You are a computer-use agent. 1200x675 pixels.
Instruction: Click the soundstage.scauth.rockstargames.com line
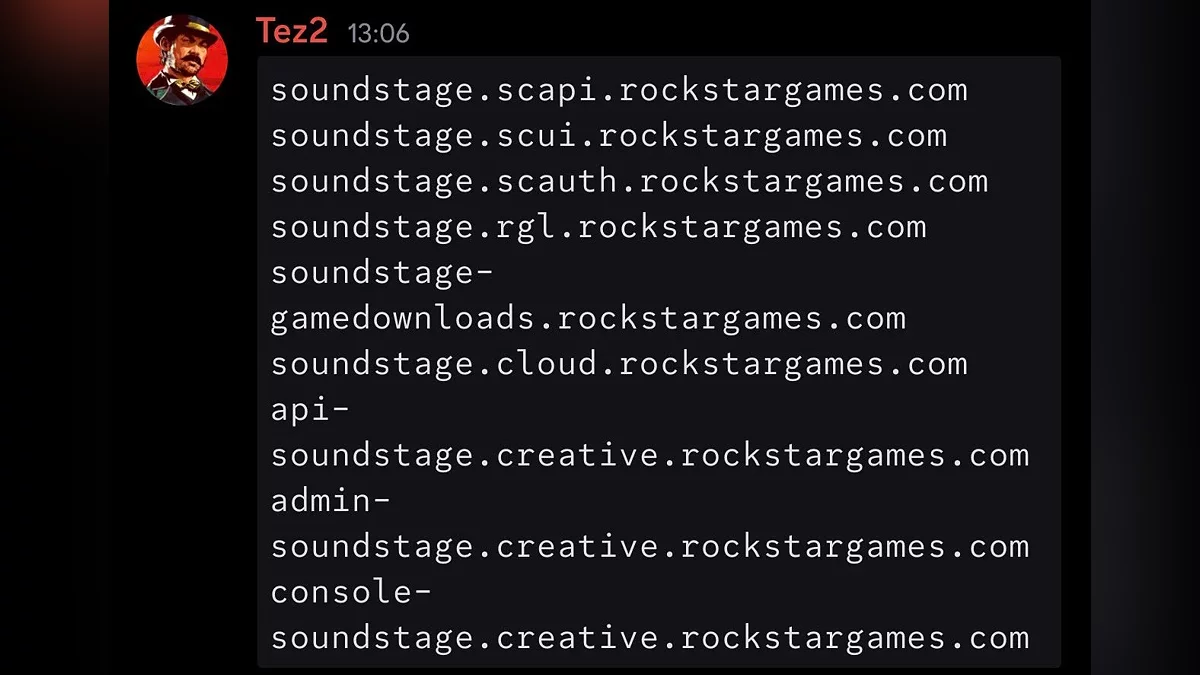[629, 182]
